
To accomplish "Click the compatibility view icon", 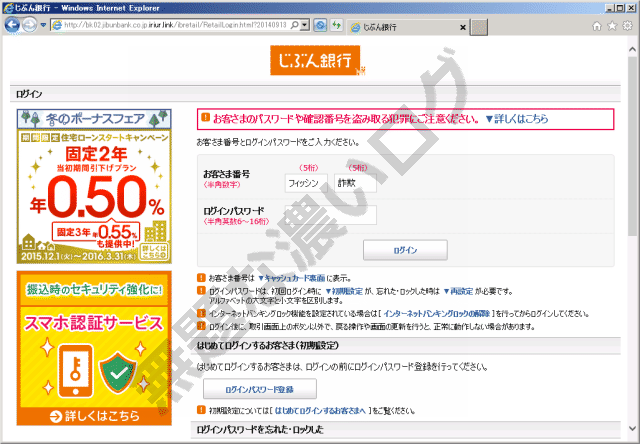I will 320,25.
